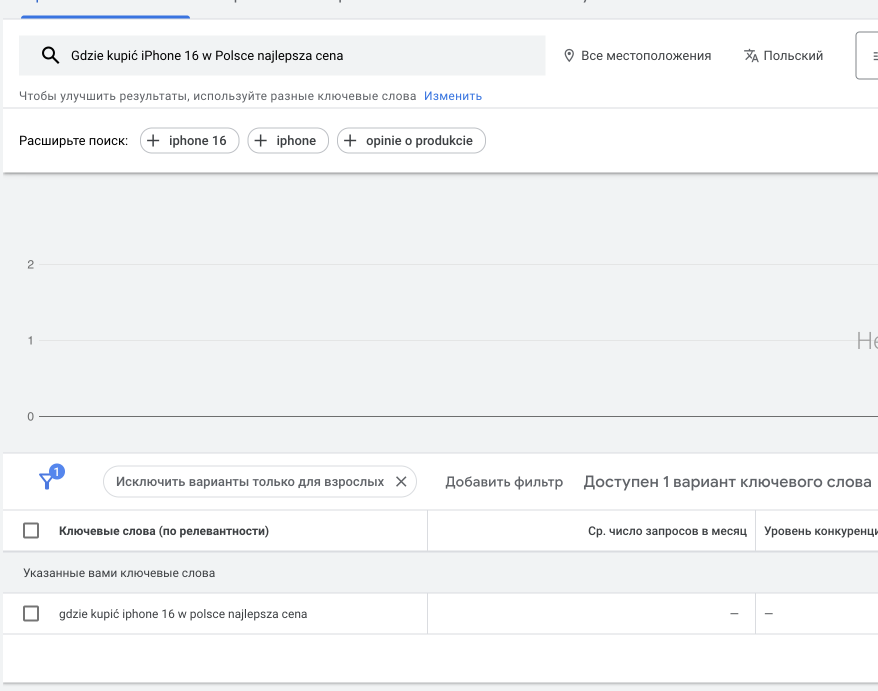Open the funnel filter icon with badge
The width and height of the screenshot is (878, 691).
[x=47, y=481]
